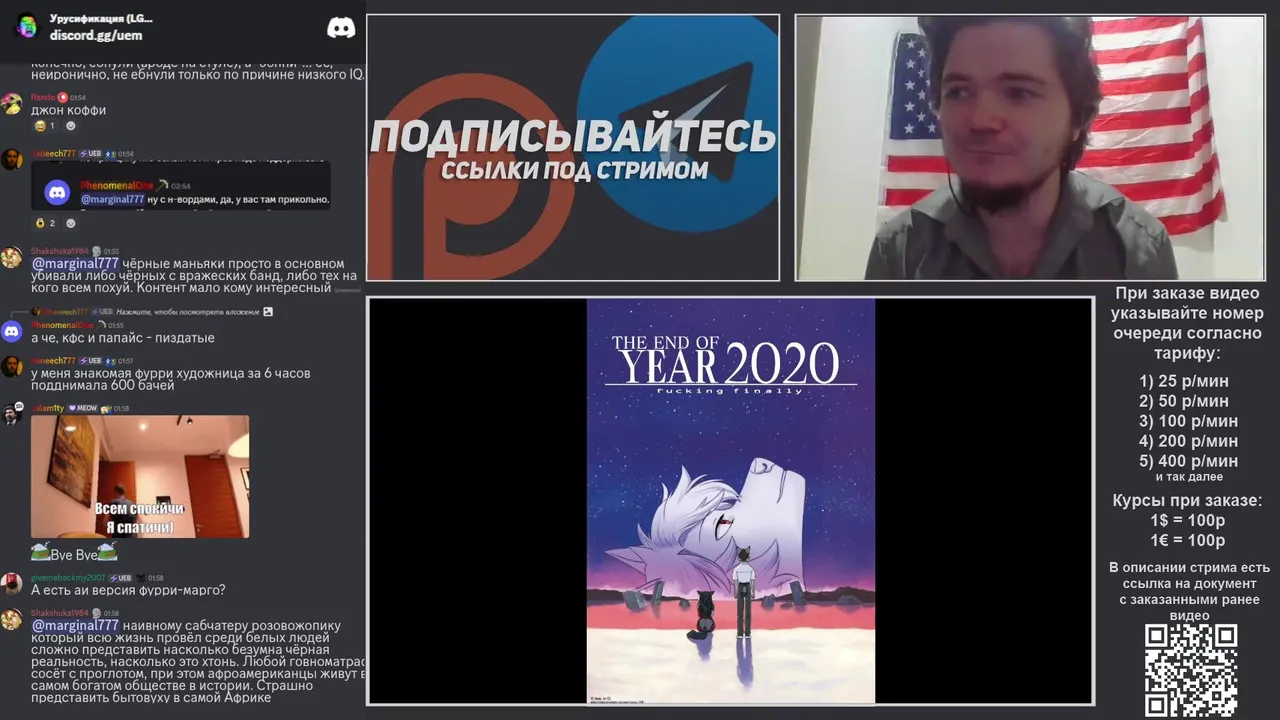This screenshot has width=1280, height=720.
Task: Click the first sleeping frog emoji before "Bye Bye"
Action: (x=40, y=552)
